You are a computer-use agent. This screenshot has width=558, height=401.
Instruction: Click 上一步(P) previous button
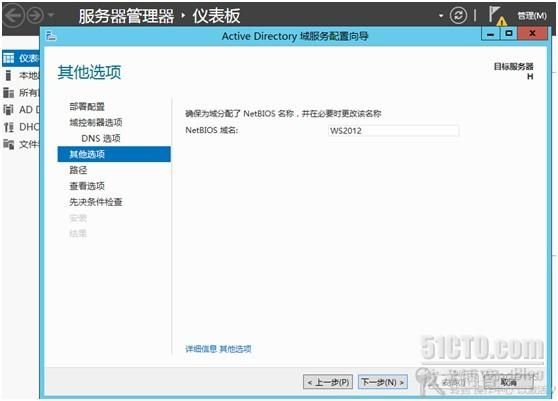(x=328, y=382)
